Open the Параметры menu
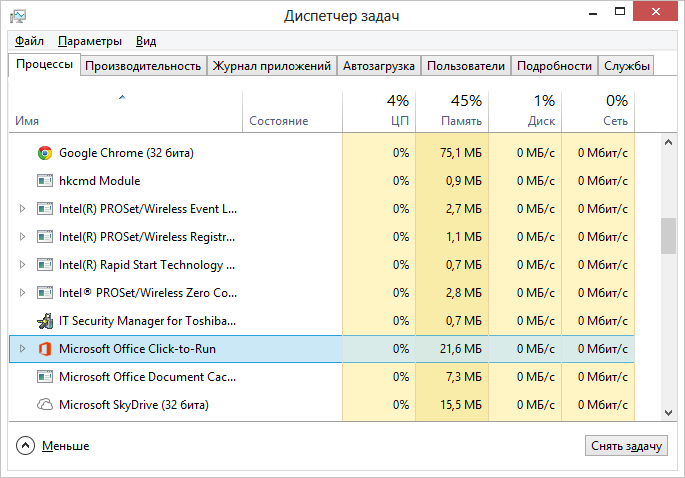Image resolution: width=685 pixels, height=478 pixels. (90, 41)
